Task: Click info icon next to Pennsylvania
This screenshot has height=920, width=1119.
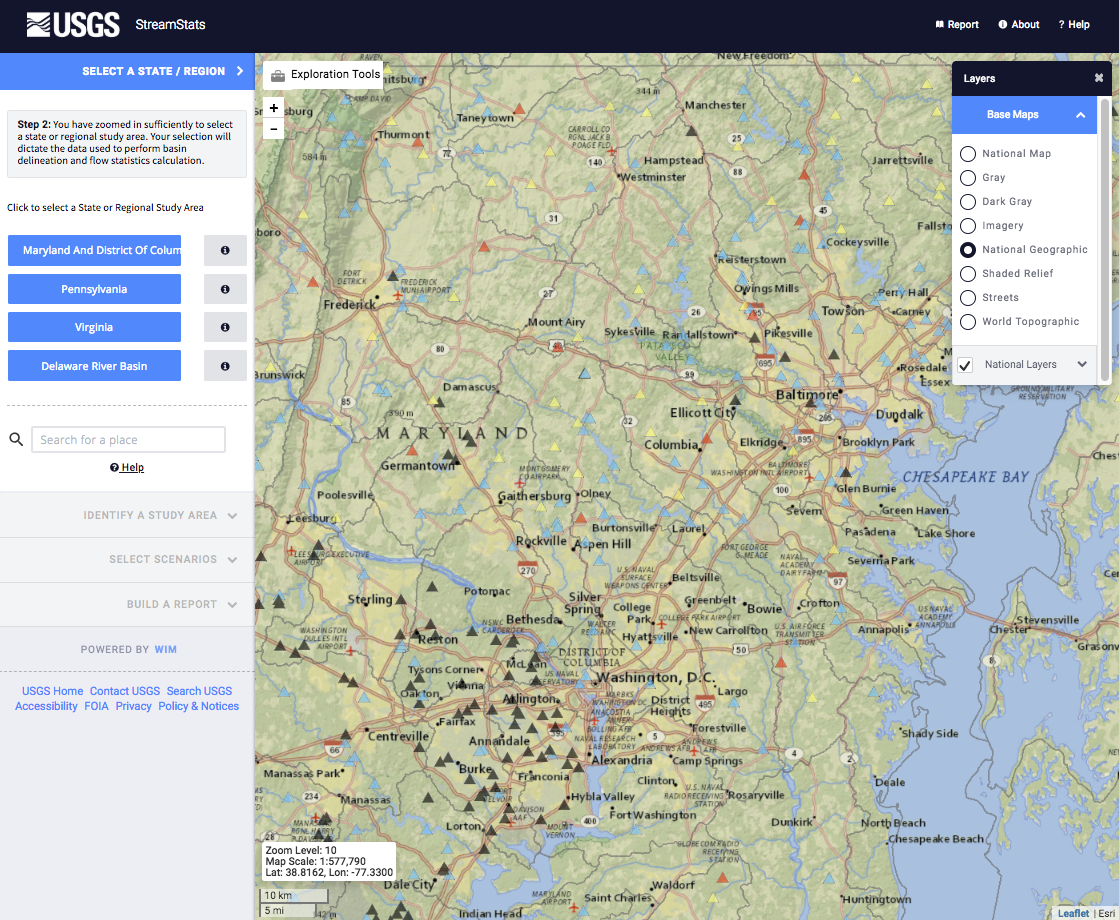Action: (225, 289)
